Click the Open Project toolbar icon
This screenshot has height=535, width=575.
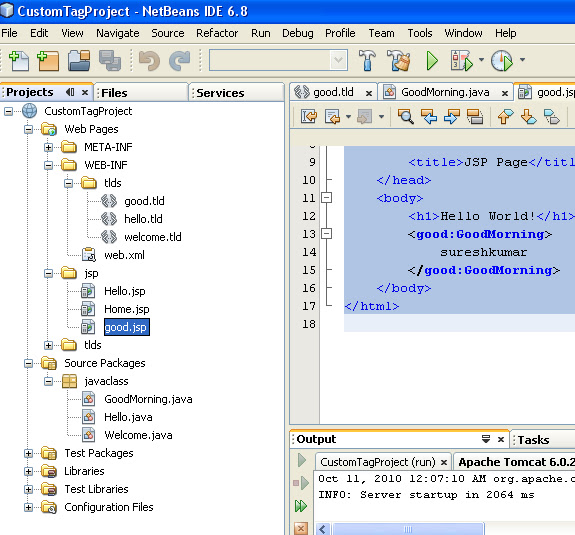[x=79, y=61]
